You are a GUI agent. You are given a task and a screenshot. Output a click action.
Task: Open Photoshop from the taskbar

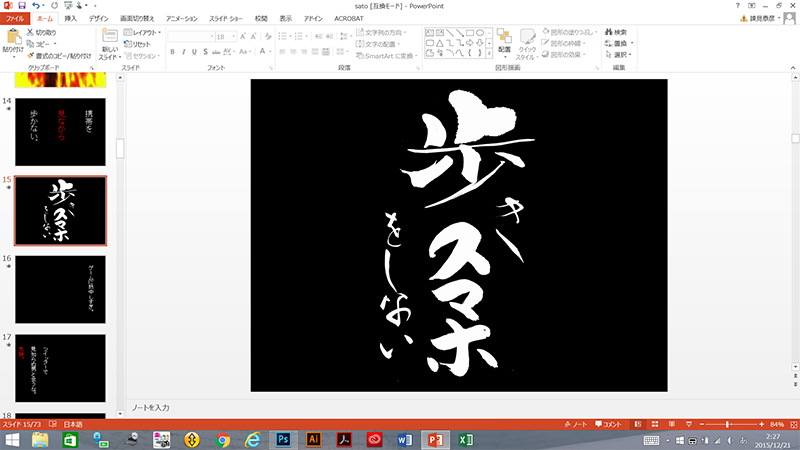click(x=283, y=440)
